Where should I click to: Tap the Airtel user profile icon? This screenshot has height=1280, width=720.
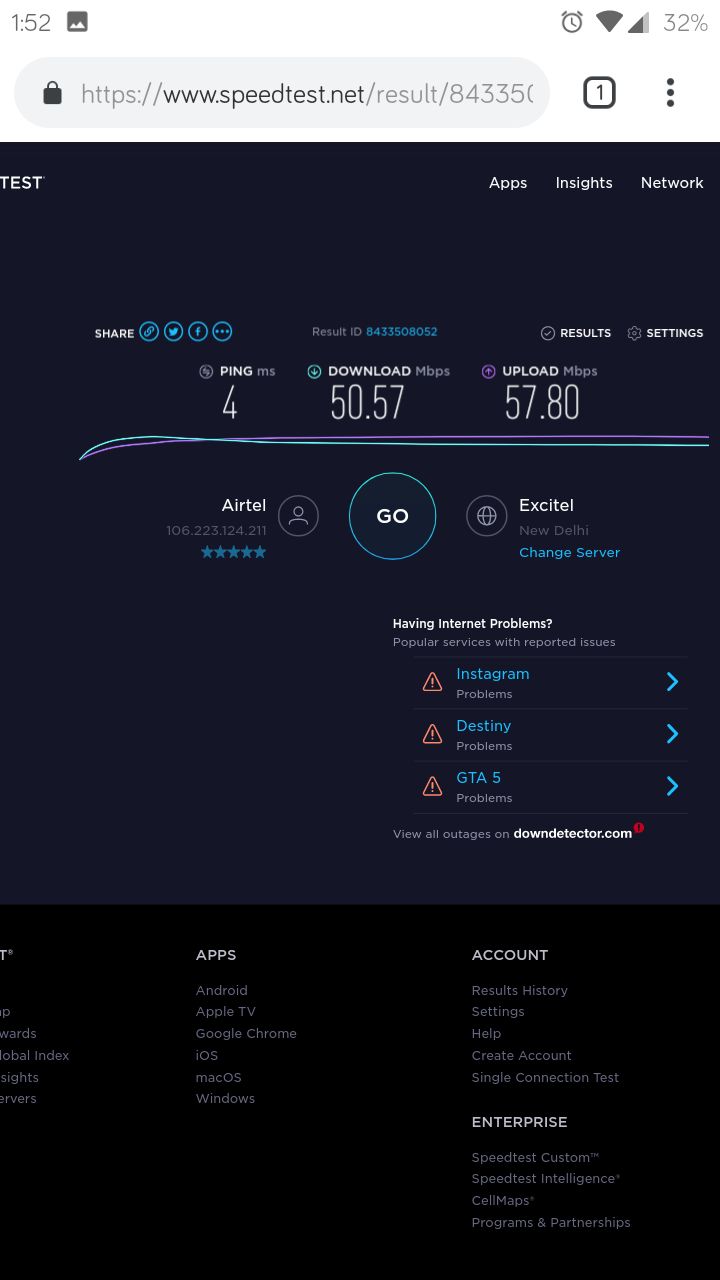(x=298, y=516)
